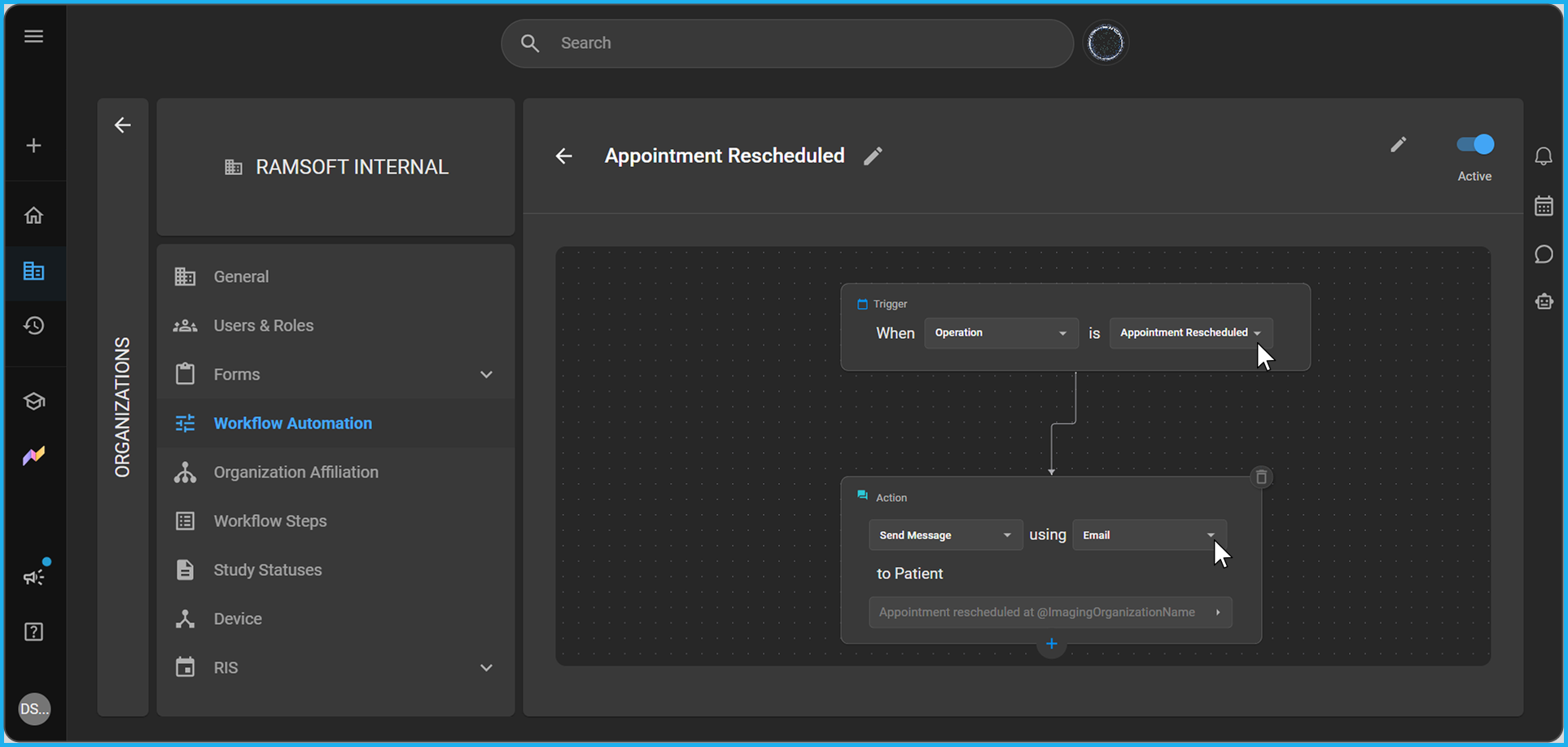This screenshot has width=1568, height=747.
Task: Add a new step with the plus below Action
Action: 1051,644
